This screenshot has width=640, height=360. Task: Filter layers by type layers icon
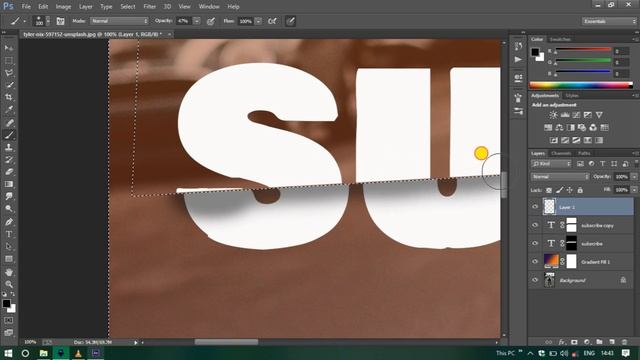[x=602, y=164]
